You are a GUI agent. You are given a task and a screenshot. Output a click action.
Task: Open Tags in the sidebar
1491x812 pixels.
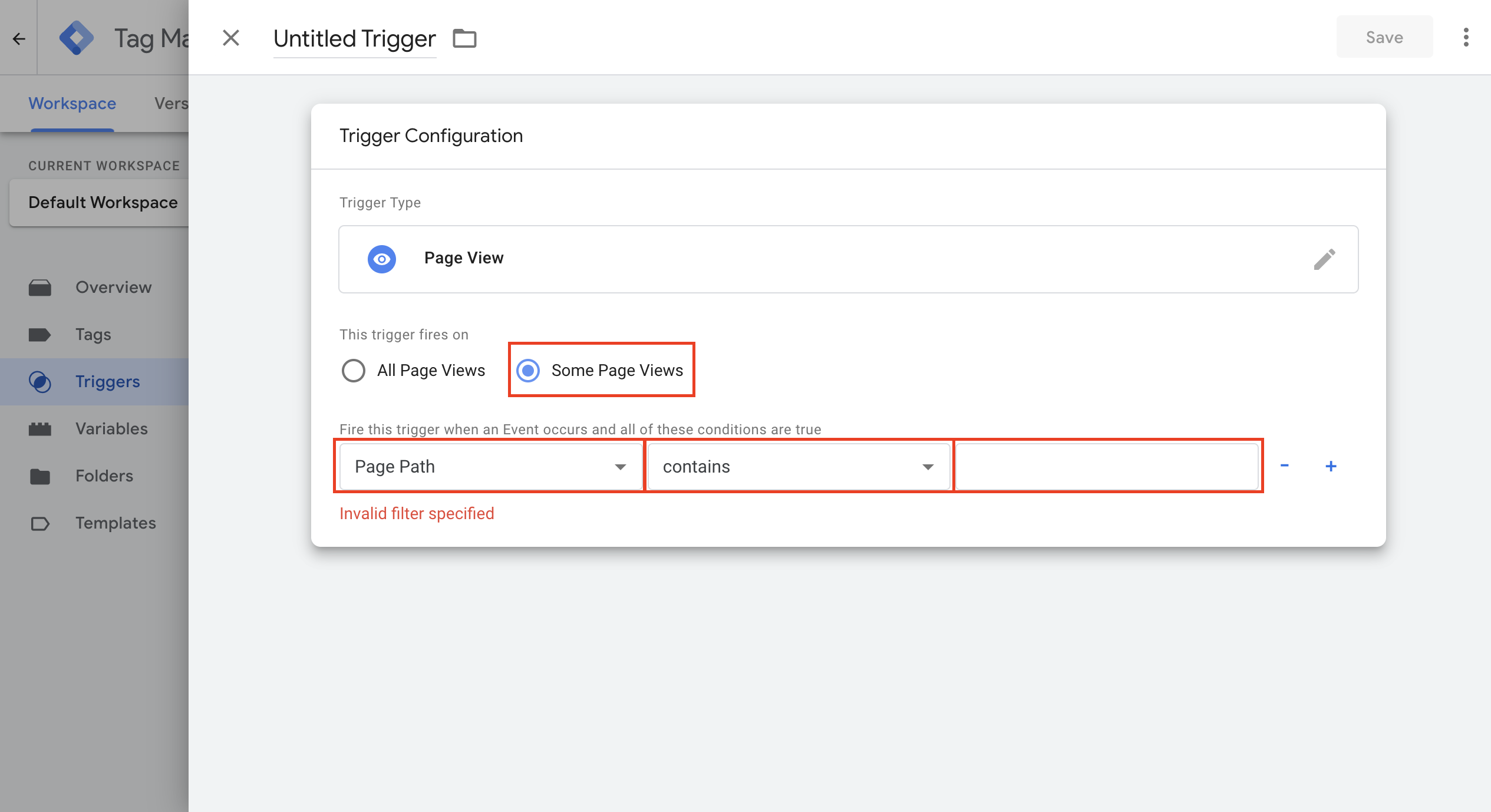pyautogui.click(x=94, y=335)
